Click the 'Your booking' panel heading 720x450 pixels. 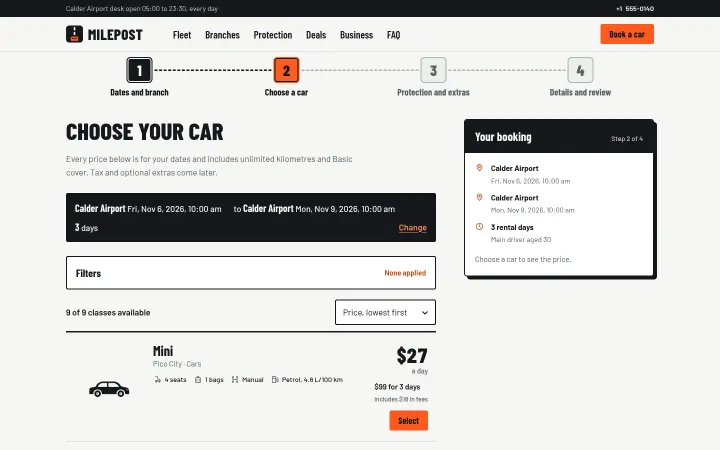503,137
